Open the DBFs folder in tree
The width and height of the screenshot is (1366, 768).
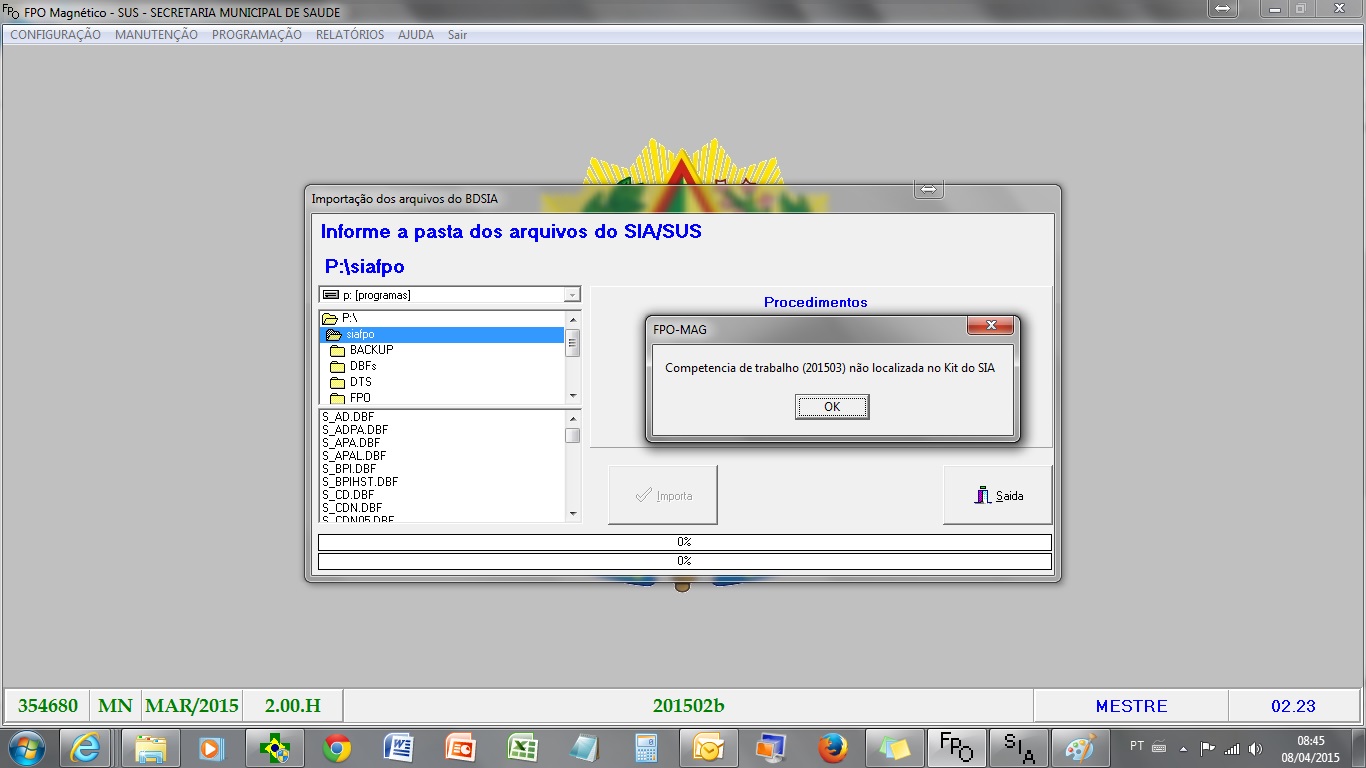coord(362,366)
